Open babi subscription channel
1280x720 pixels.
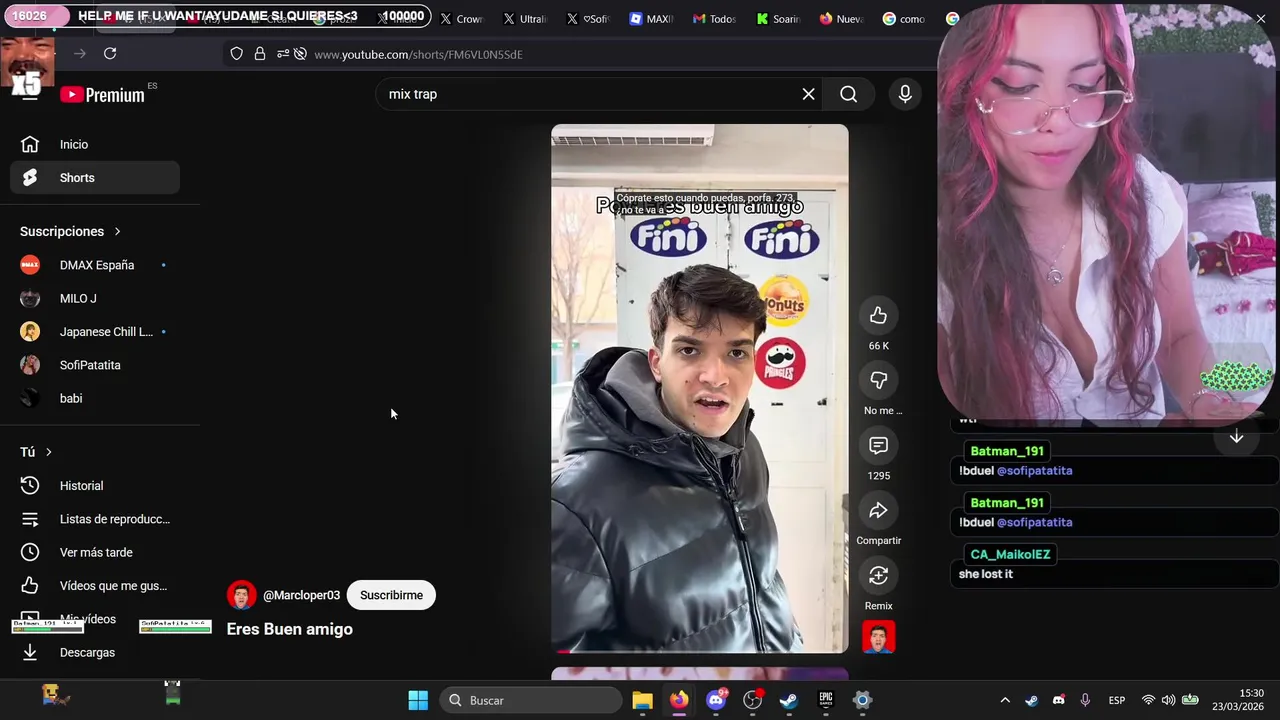[x=95, y=398]
